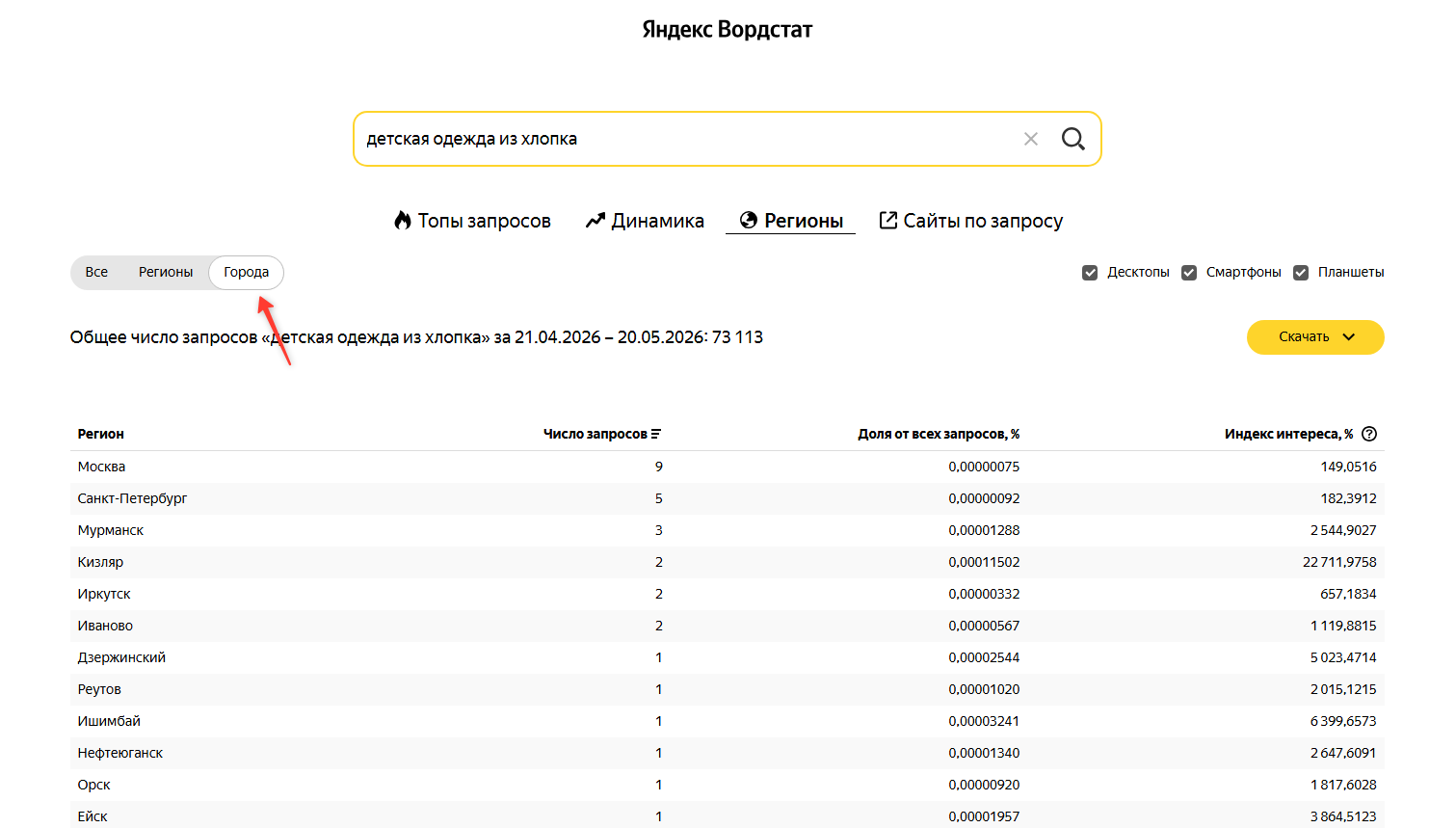Expand the Скачать dropdown chevron

pyautogui.click(x=1349, y=337)
